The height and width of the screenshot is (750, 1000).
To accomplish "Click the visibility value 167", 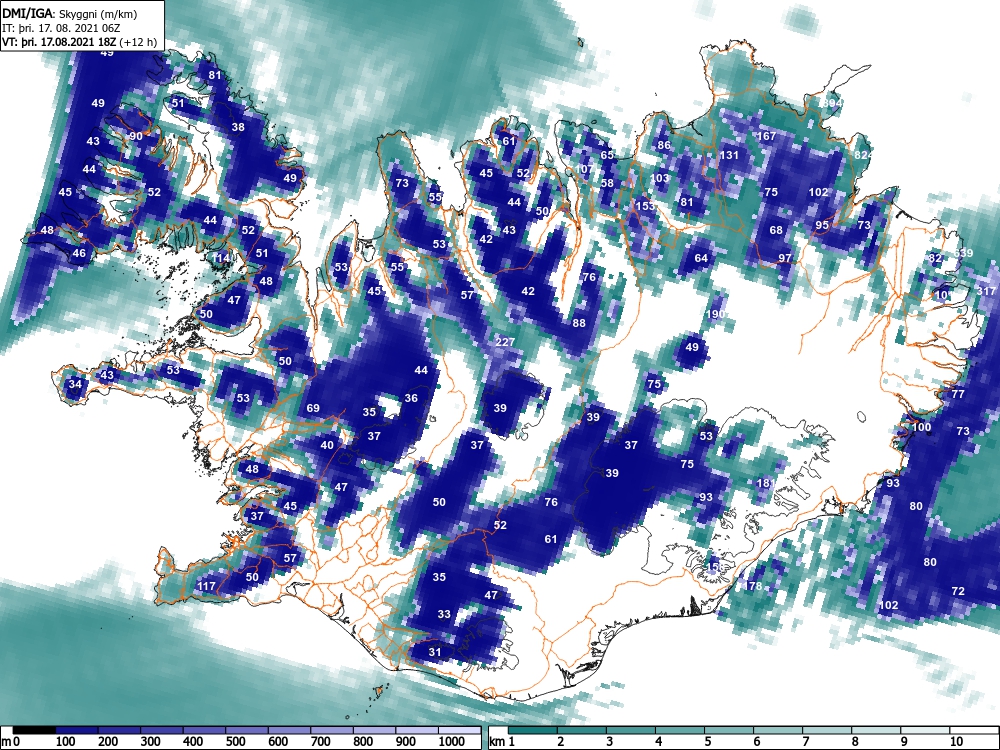I will click(x=766, y=136).
